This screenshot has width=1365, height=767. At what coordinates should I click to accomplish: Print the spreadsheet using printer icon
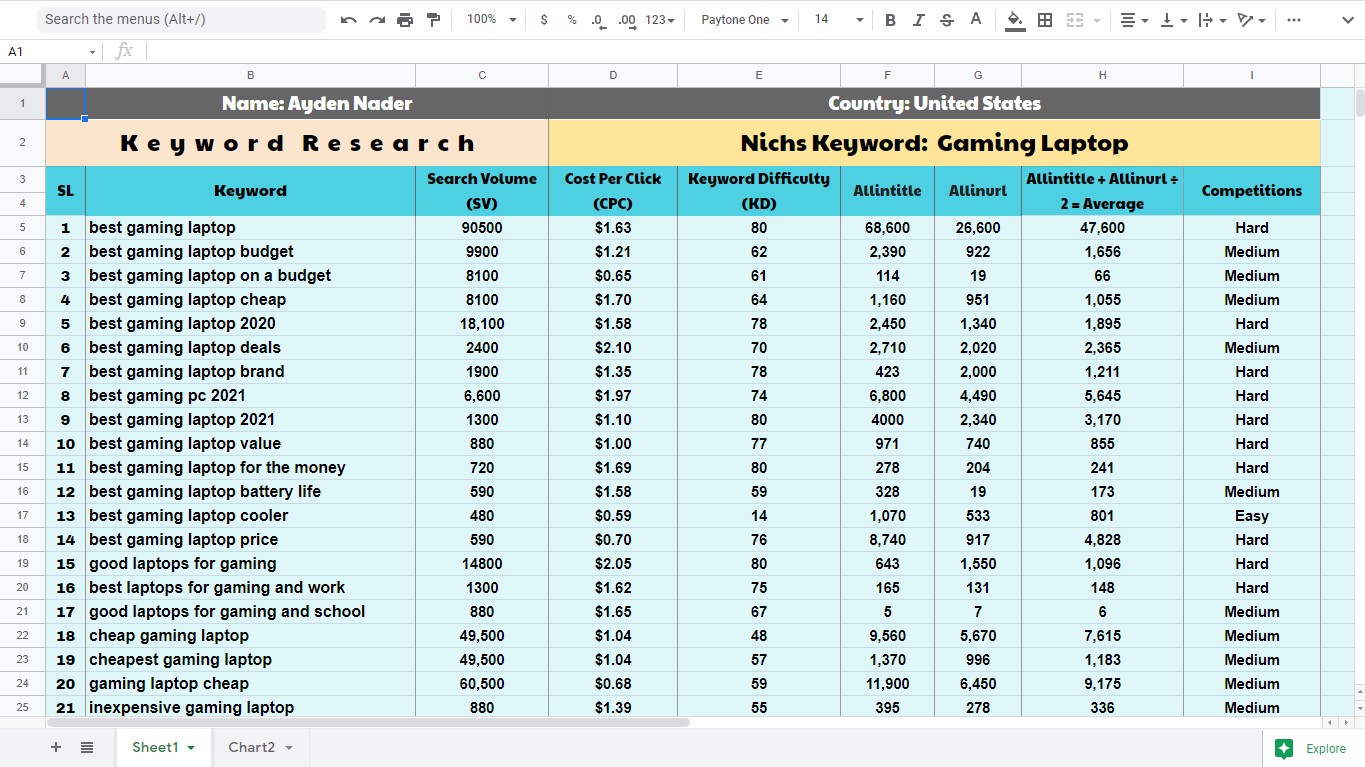pyautogui.click(x=405, y=20)
